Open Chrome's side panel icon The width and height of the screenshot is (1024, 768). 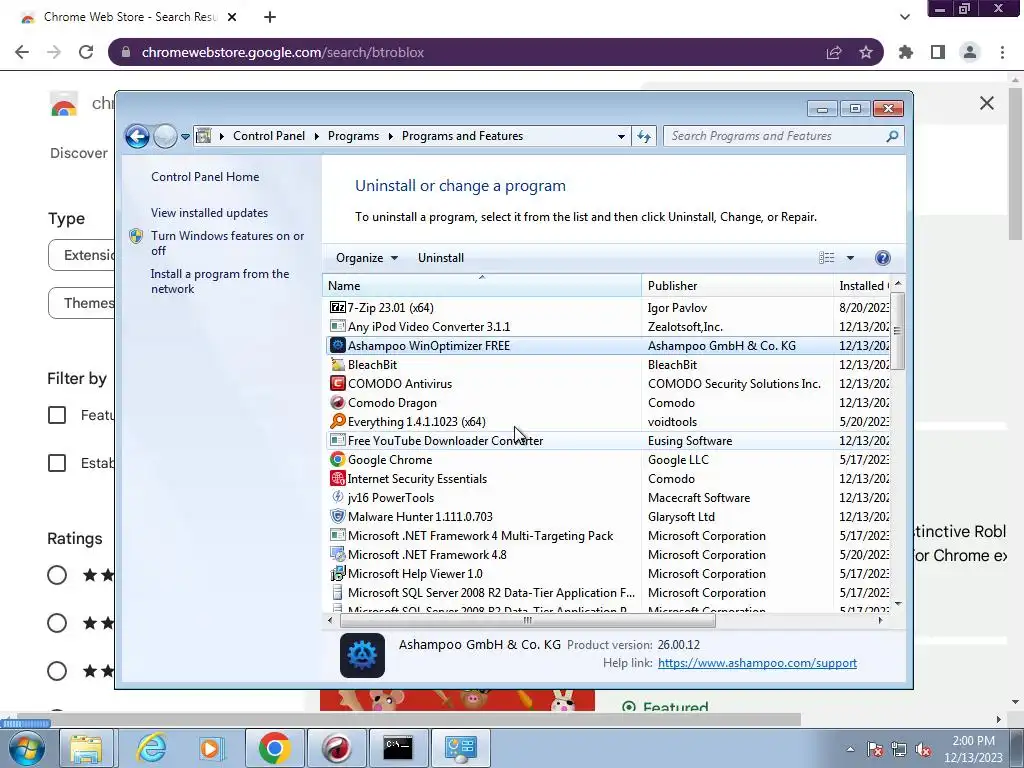938,52
